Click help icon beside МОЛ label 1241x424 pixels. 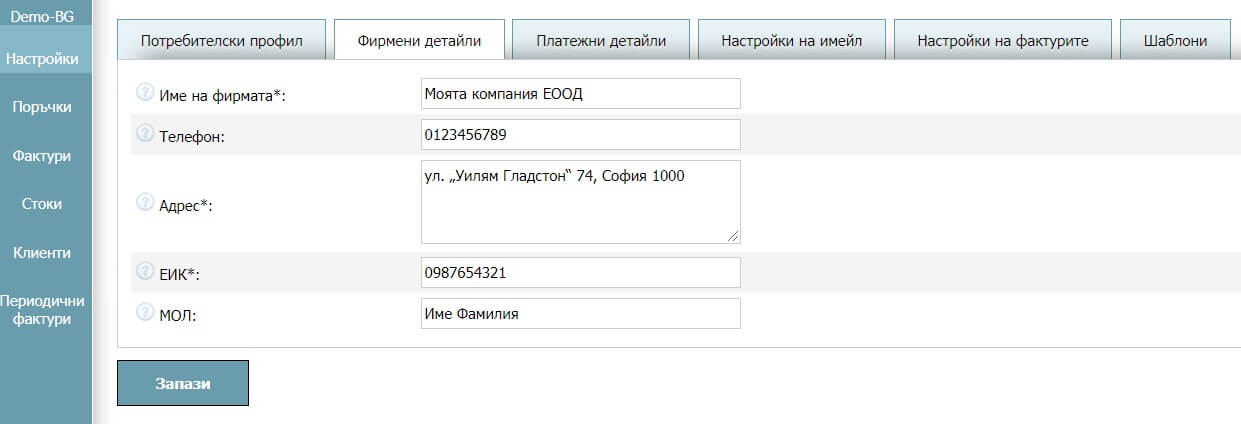pyautogui.click(x=144, y=312)
